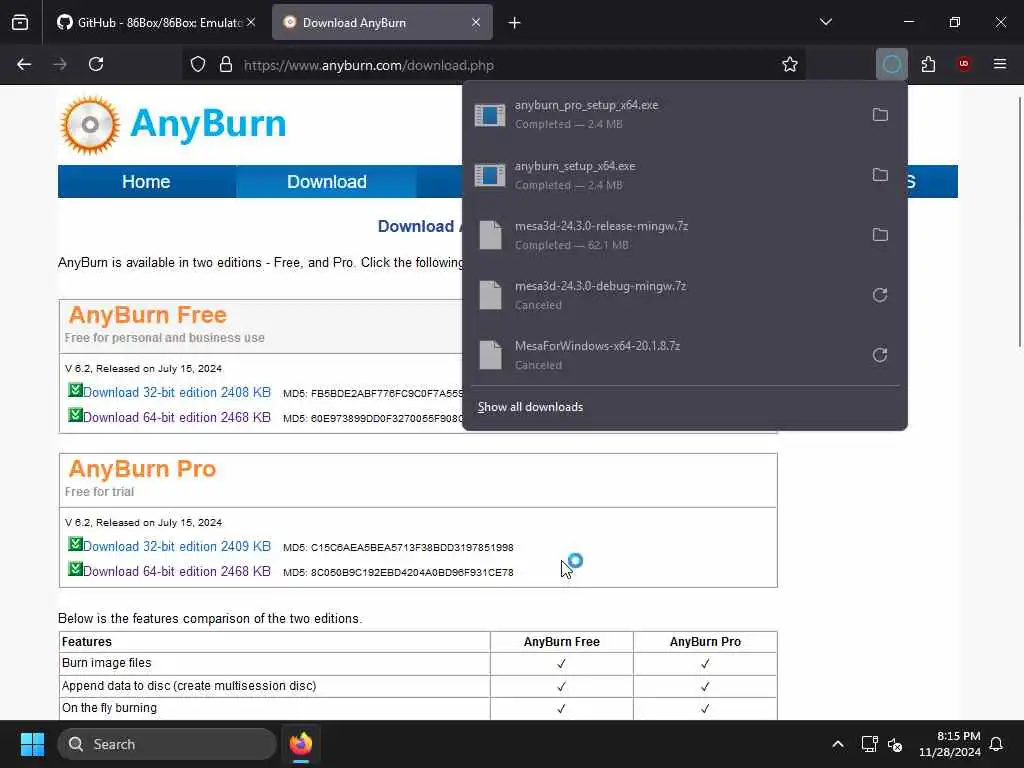
Task: Open the Download navigation item
Action: (327, 182)
